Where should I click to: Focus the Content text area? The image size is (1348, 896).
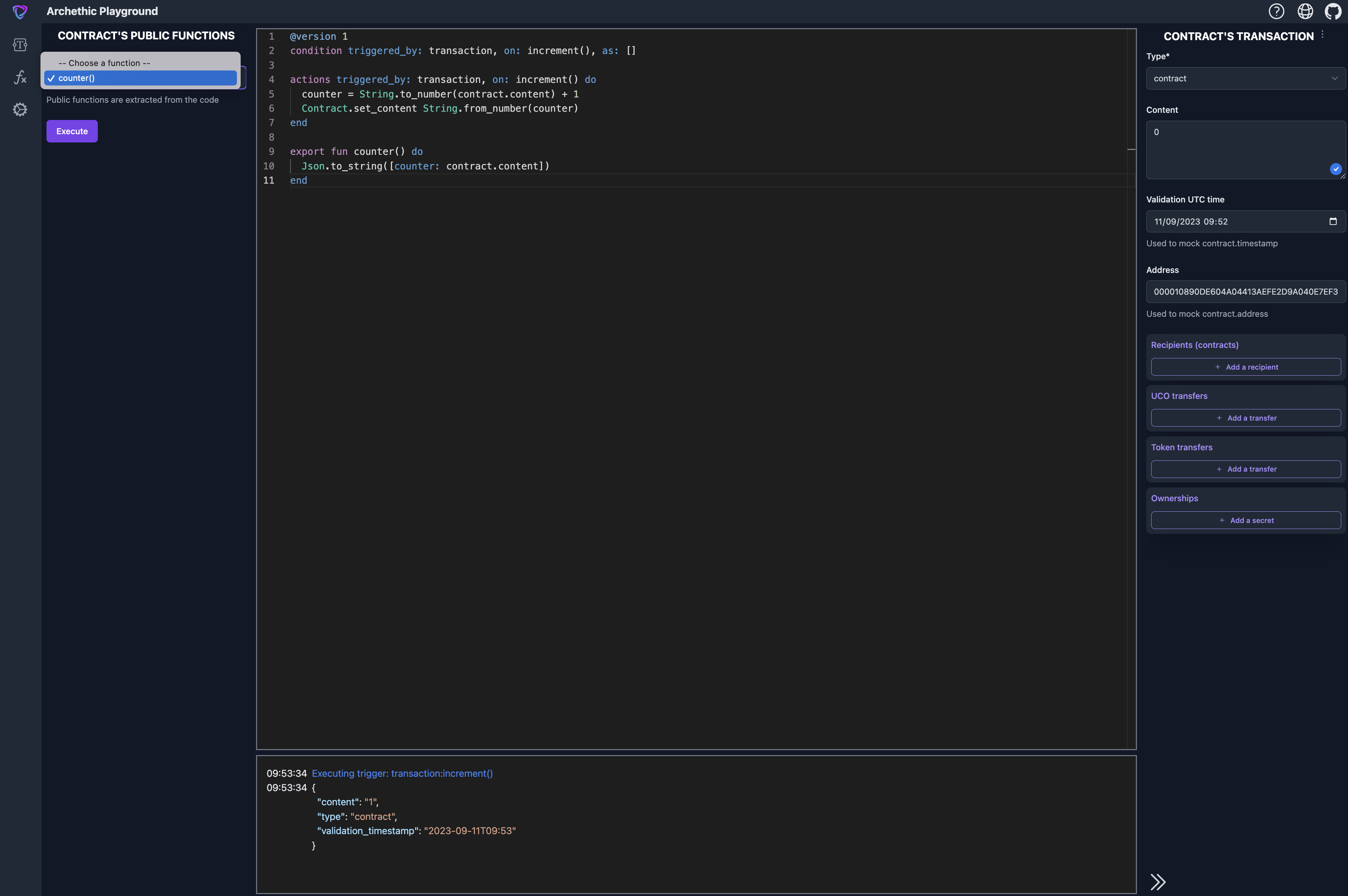(x=1246, y=150)
